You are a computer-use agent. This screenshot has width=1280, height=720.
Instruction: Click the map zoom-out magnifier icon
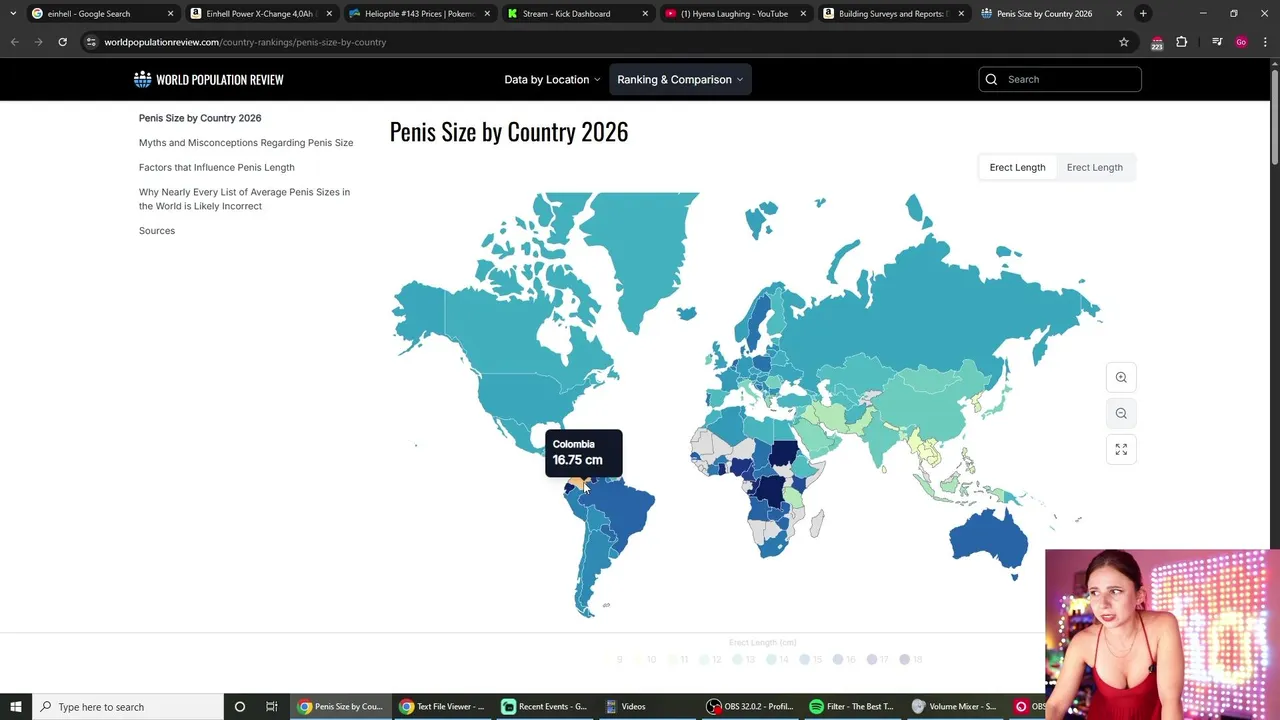[1121, 413]
